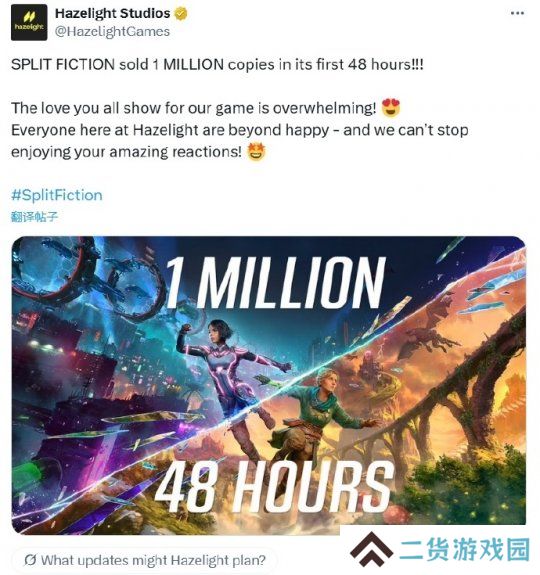The image size is (540, 575).
Task: Click the Grok icon beside the suggested question
Action: pos(30,560)
